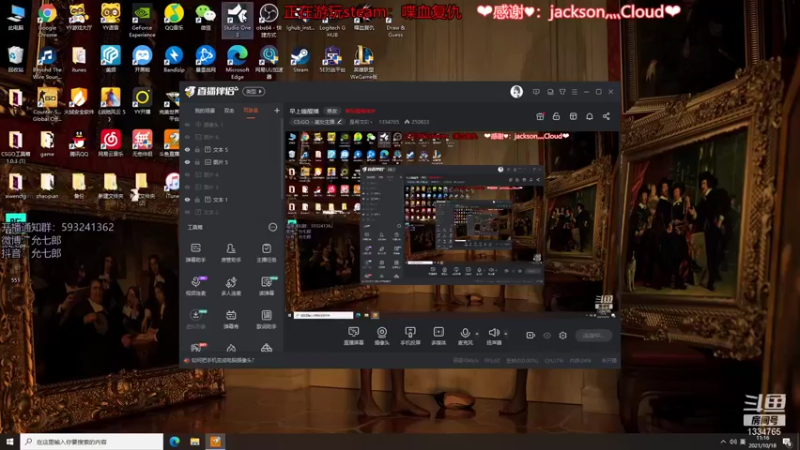The image size is (800, 450).
Task: Select the orange highlighted scene tab
Action: (x=251, y=110)
